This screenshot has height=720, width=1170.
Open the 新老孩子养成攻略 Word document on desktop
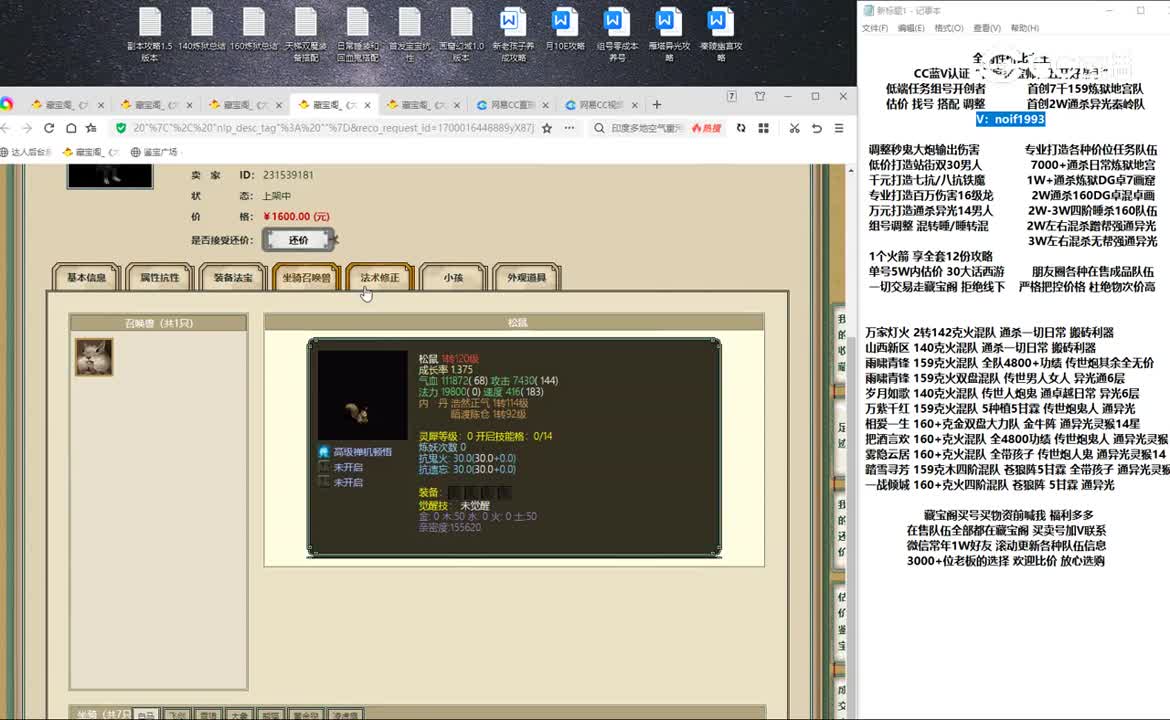coord(513,34)
